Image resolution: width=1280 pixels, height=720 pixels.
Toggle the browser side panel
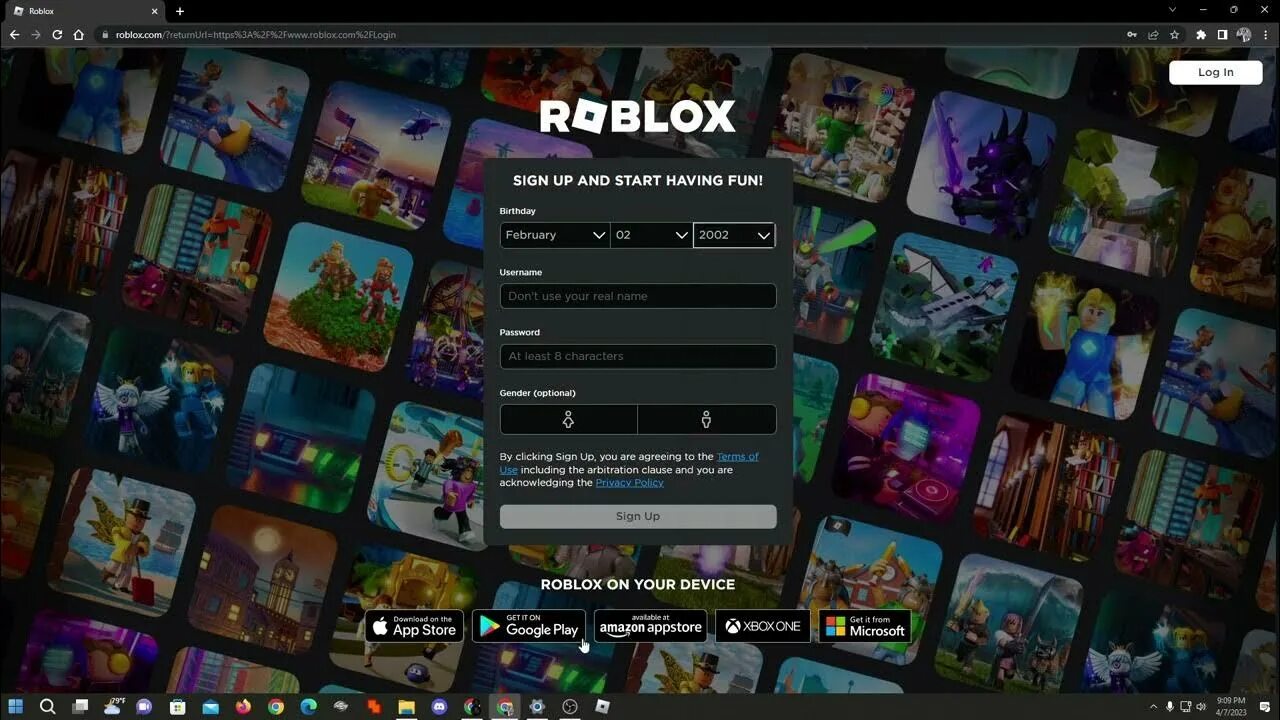(1222, 34)
